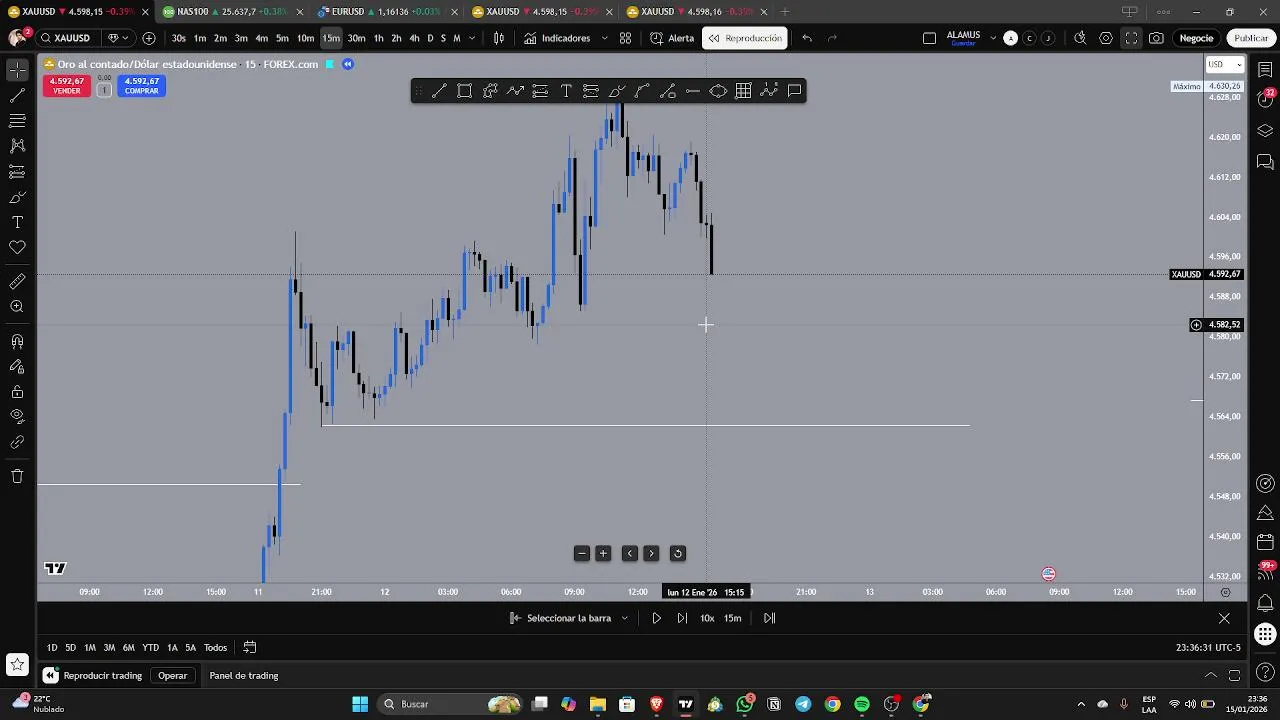This screenshot has height=720, width=1280.
Task: Change the 10x replay speed
Action: click(707, 618)
